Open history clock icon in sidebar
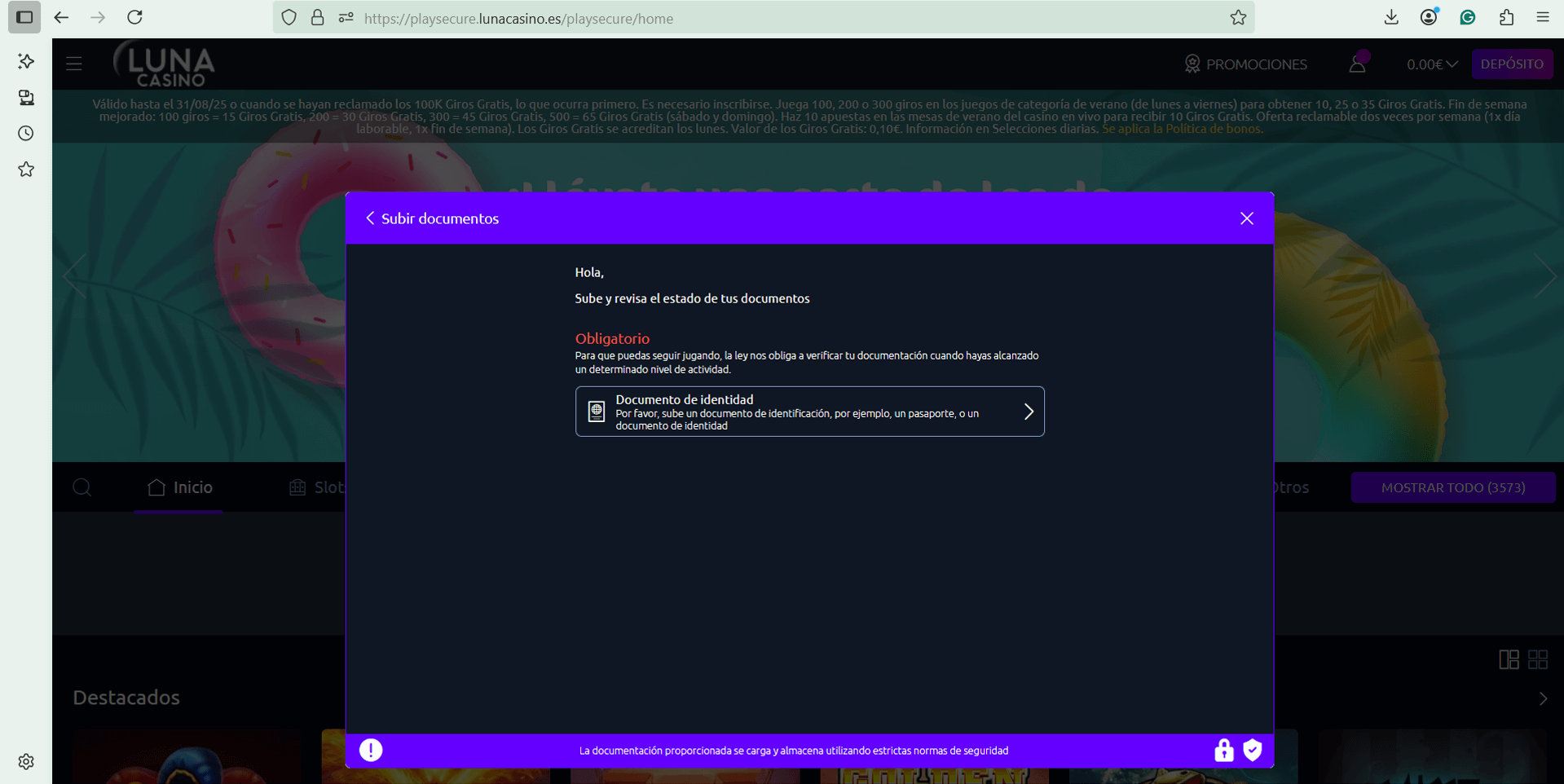 tap(26, 133)
